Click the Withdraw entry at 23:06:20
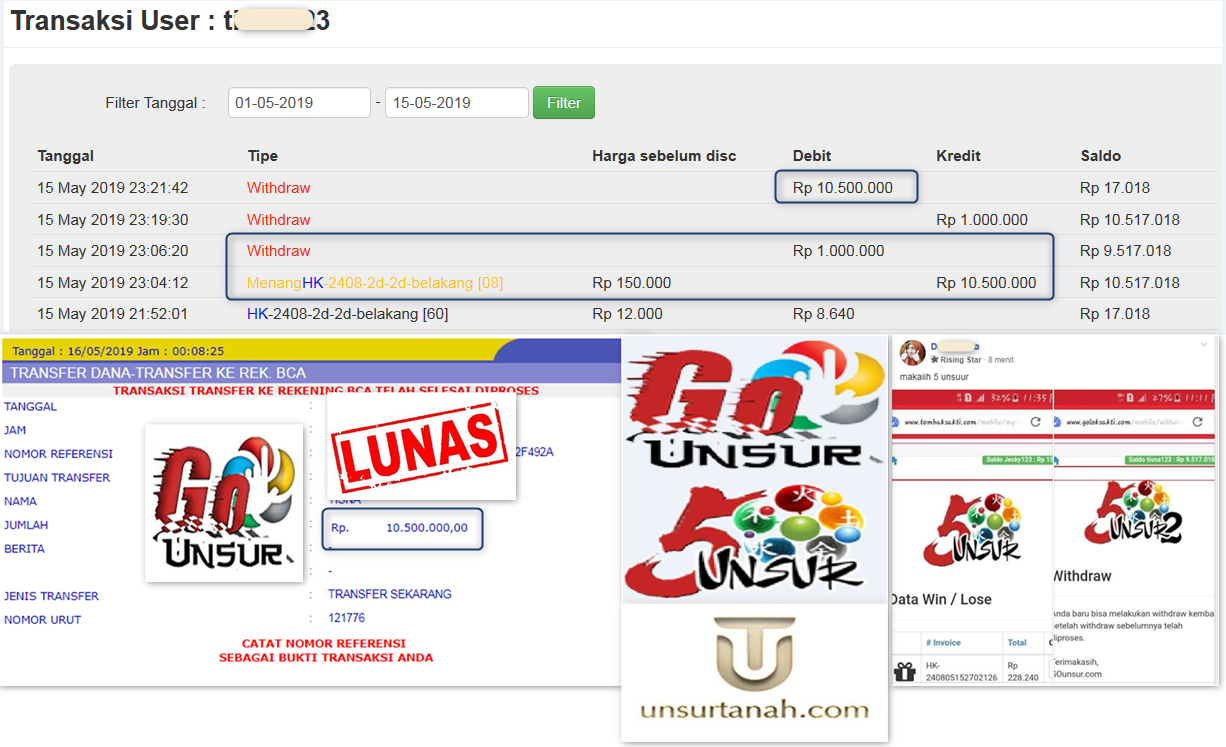Viewport: 1226px width, 747px height. pyautogui.click(x=279, y=251)
